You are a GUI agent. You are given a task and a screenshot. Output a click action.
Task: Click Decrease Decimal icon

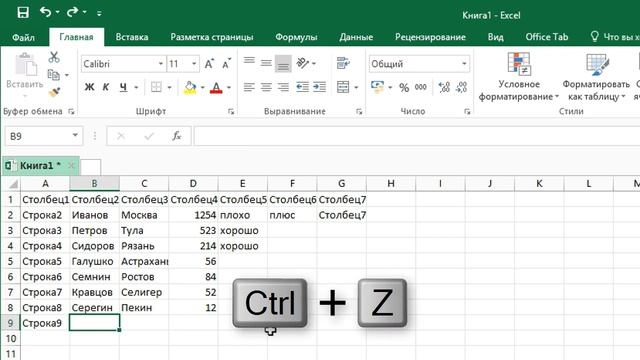462,87
